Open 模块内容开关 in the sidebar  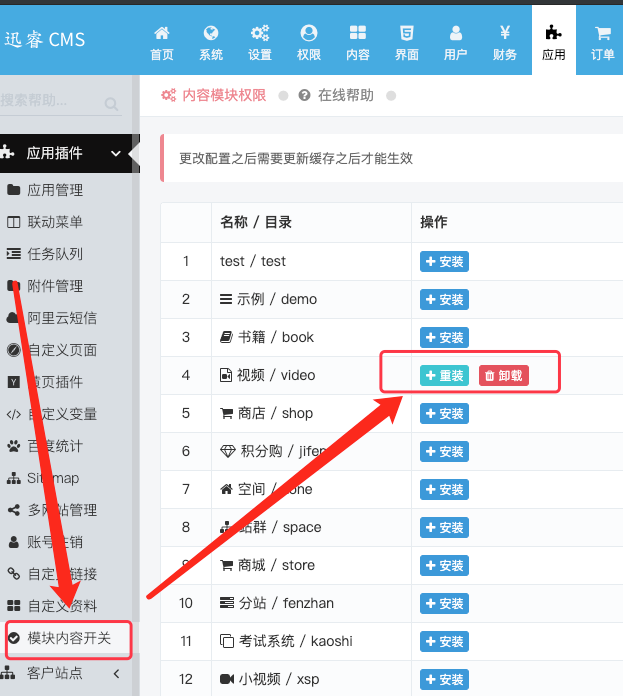(68, 638)
